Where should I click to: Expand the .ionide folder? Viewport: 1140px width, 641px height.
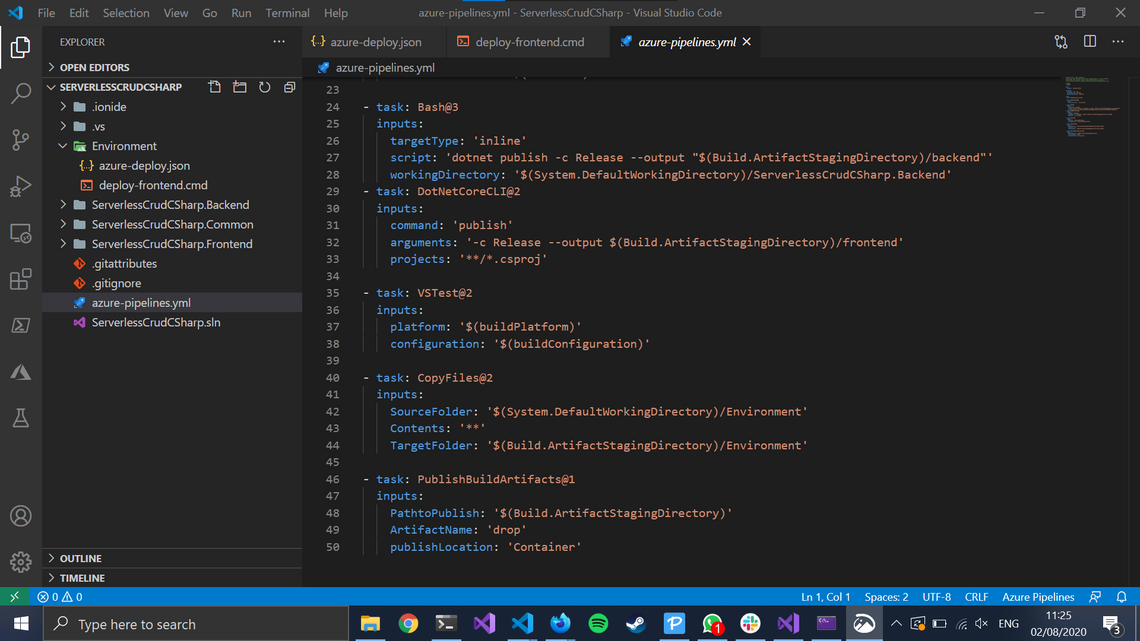[172, 107]
